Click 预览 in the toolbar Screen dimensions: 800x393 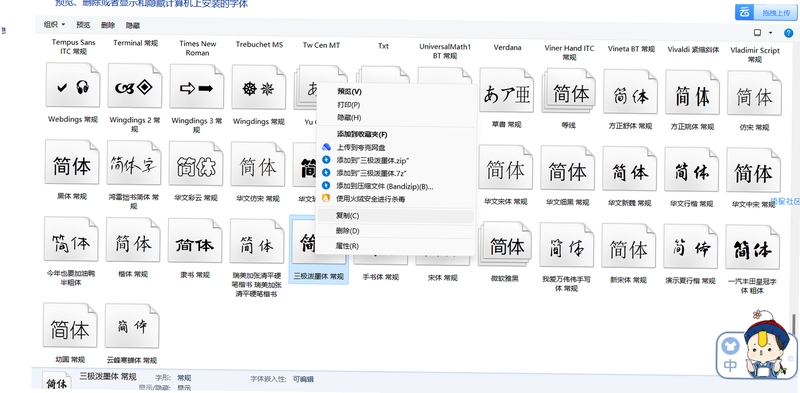[x=83, y=24]
